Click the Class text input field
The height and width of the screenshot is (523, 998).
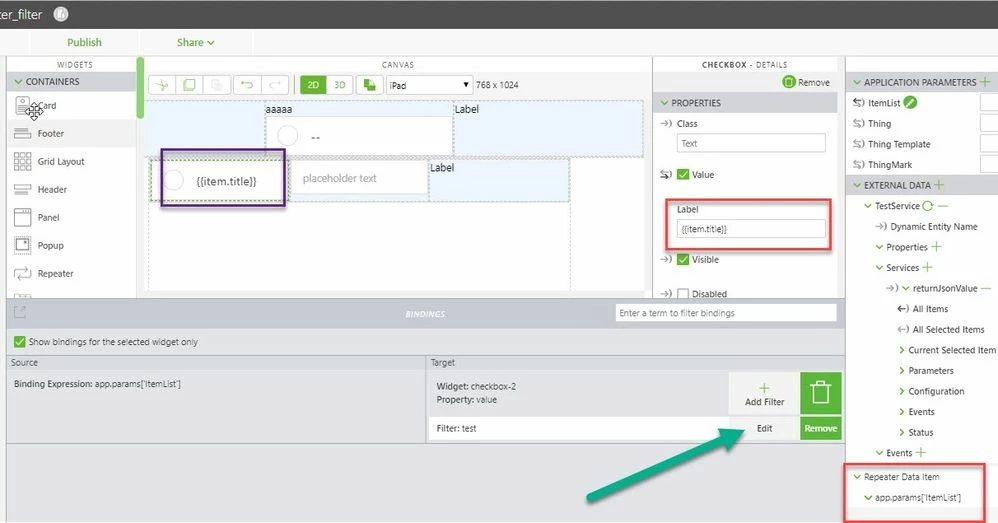click(751, 143)
